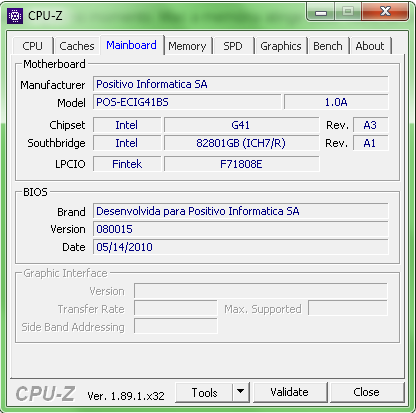The width and height of the screenshot is (416, 413).
Task: Go to the Graphics tab
Action: coord(281,46)
